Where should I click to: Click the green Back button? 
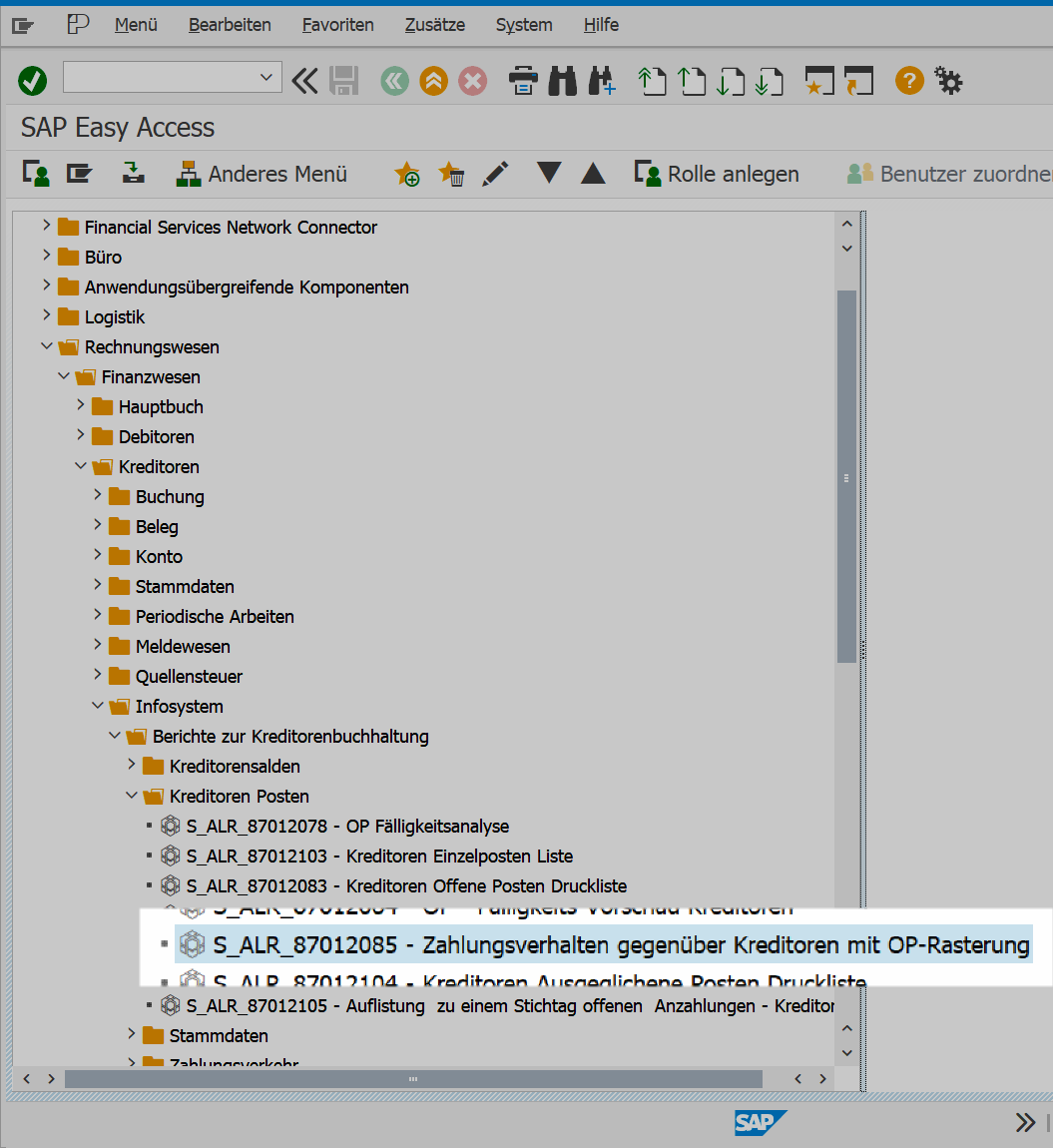click(394, 81)
